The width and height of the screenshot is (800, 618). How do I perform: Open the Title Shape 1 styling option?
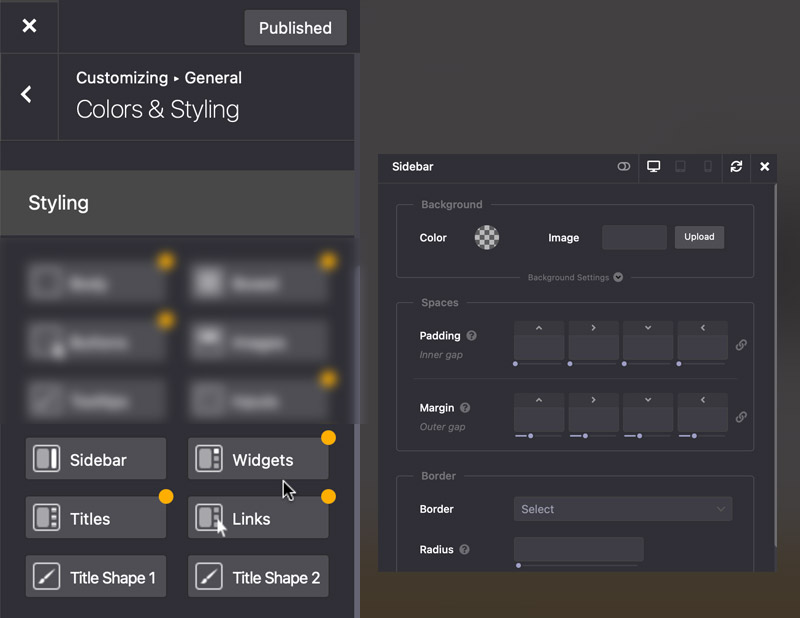[96, 577]
